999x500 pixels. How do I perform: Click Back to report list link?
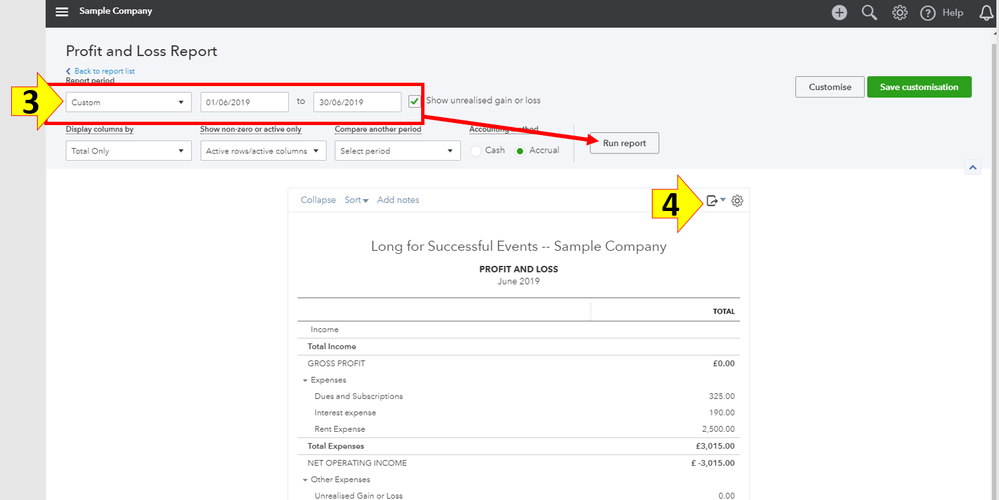104,71
